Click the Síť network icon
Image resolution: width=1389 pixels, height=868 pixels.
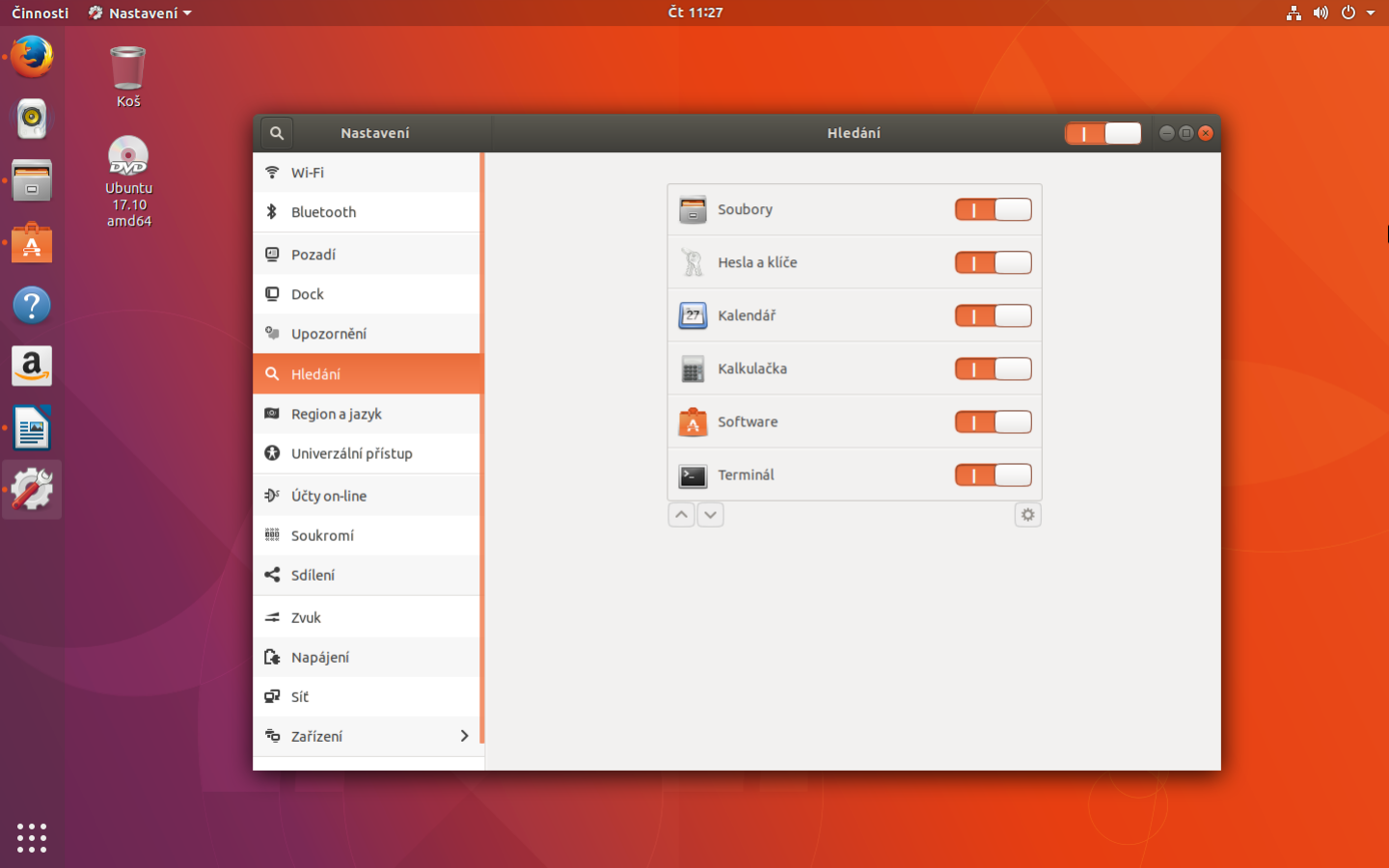tap(272, 696)
